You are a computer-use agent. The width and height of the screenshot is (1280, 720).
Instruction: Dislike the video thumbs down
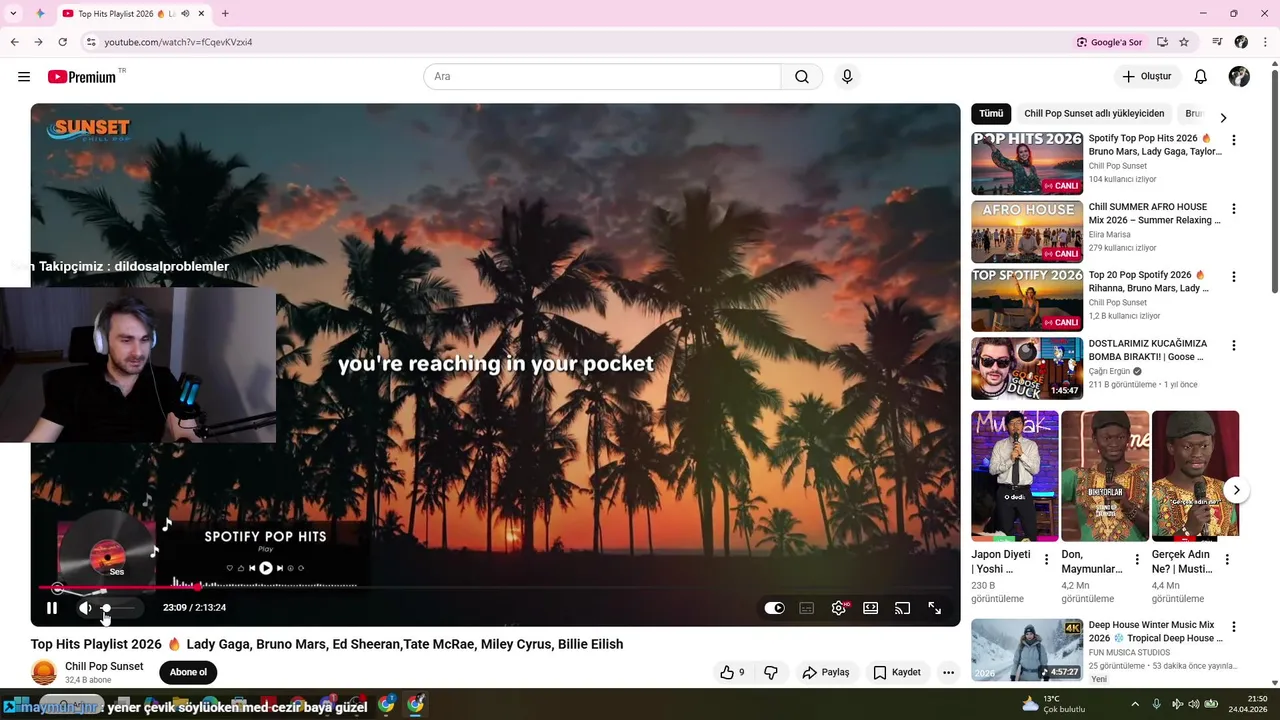771,673
